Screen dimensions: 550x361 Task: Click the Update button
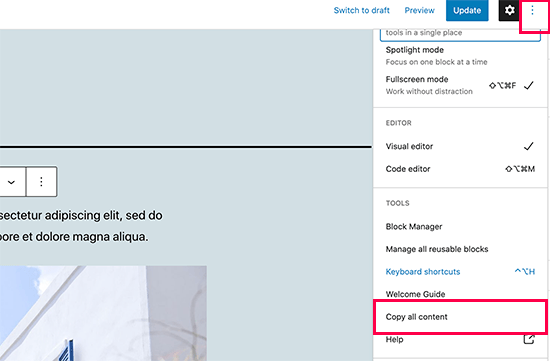click(x=467, y=10)
